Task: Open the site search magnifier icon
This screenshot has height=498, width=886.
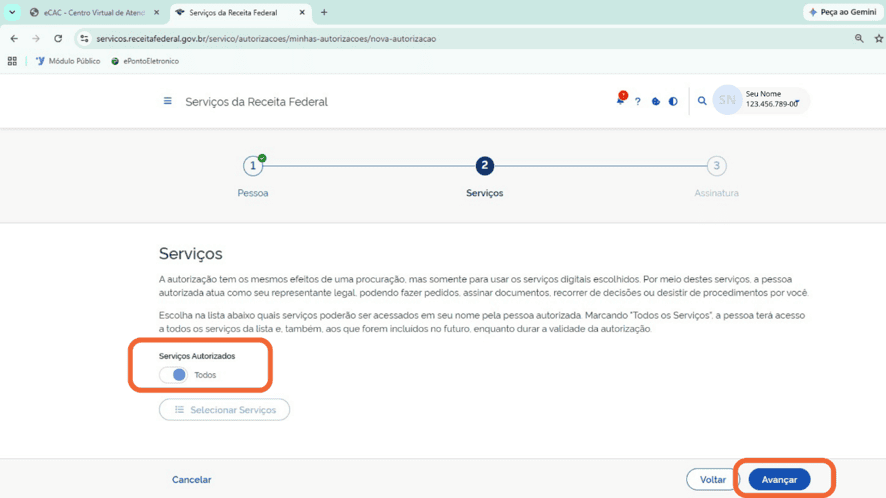Action: pyautogui.click(x=702, y=101)
